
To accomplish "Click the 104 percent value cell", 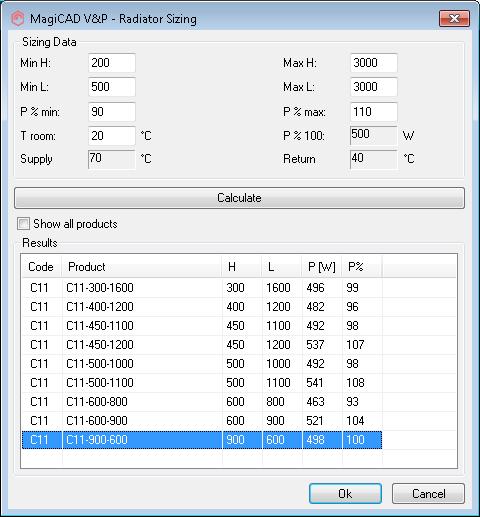I will pyautogui.click(x=362, y=421).
